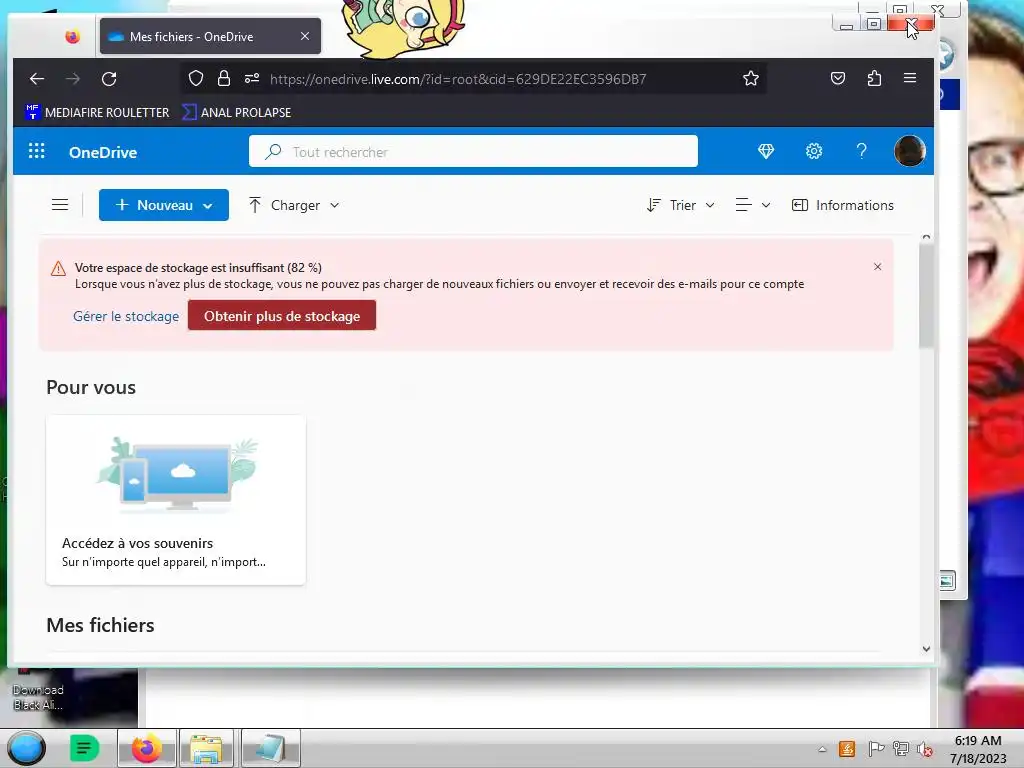Viewport: 1024px width, 768px height.
Task: Open the notepad taskbar button
Action: click(x=270, y=748)
